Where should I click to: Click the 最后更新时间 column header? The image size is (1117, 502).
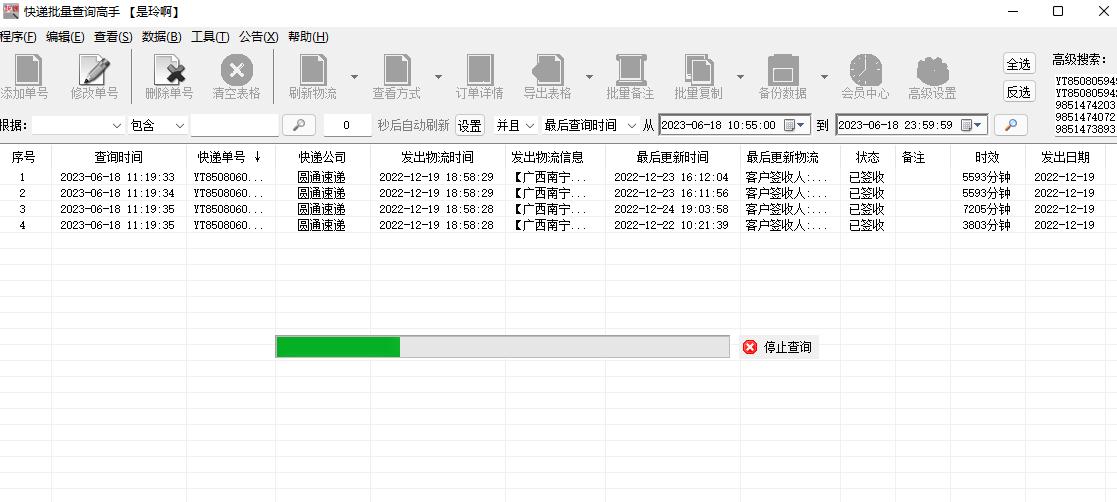[x=672, y=157]
